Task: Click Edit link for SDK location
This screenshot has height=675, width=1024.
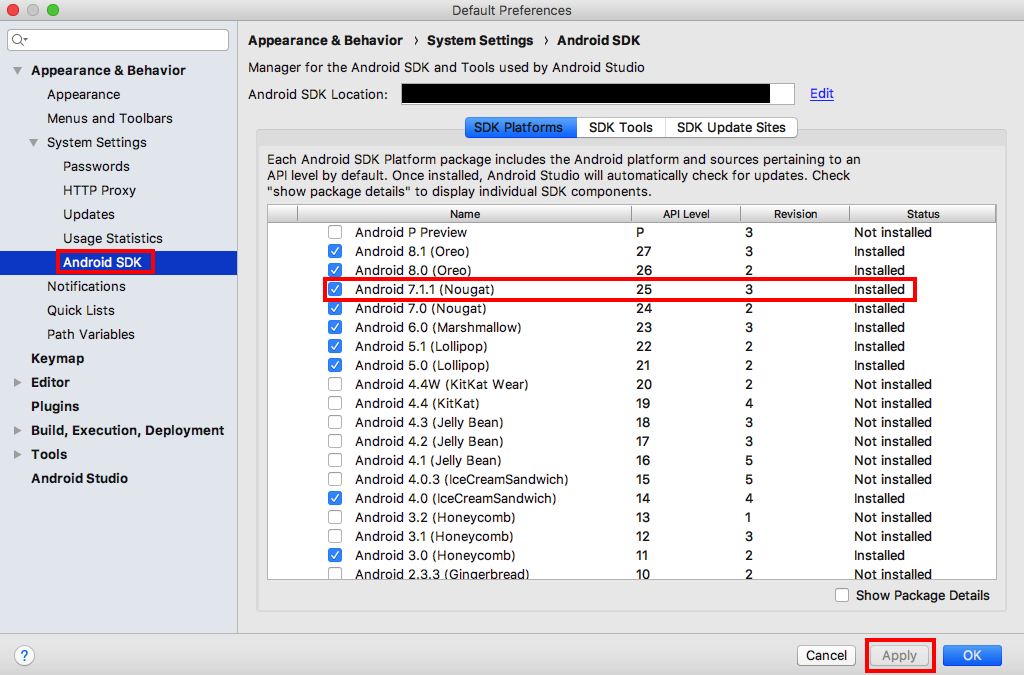Action: coord(822,93)
